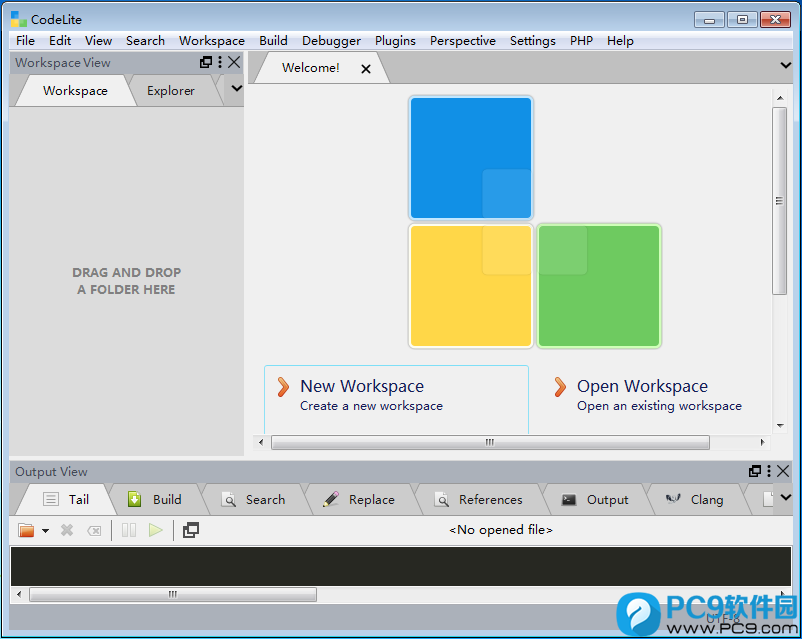Viewport: 802px width, 639px height.
Task: Click the welcome page horizontal scrollbar
Action: tap(490, 442)
